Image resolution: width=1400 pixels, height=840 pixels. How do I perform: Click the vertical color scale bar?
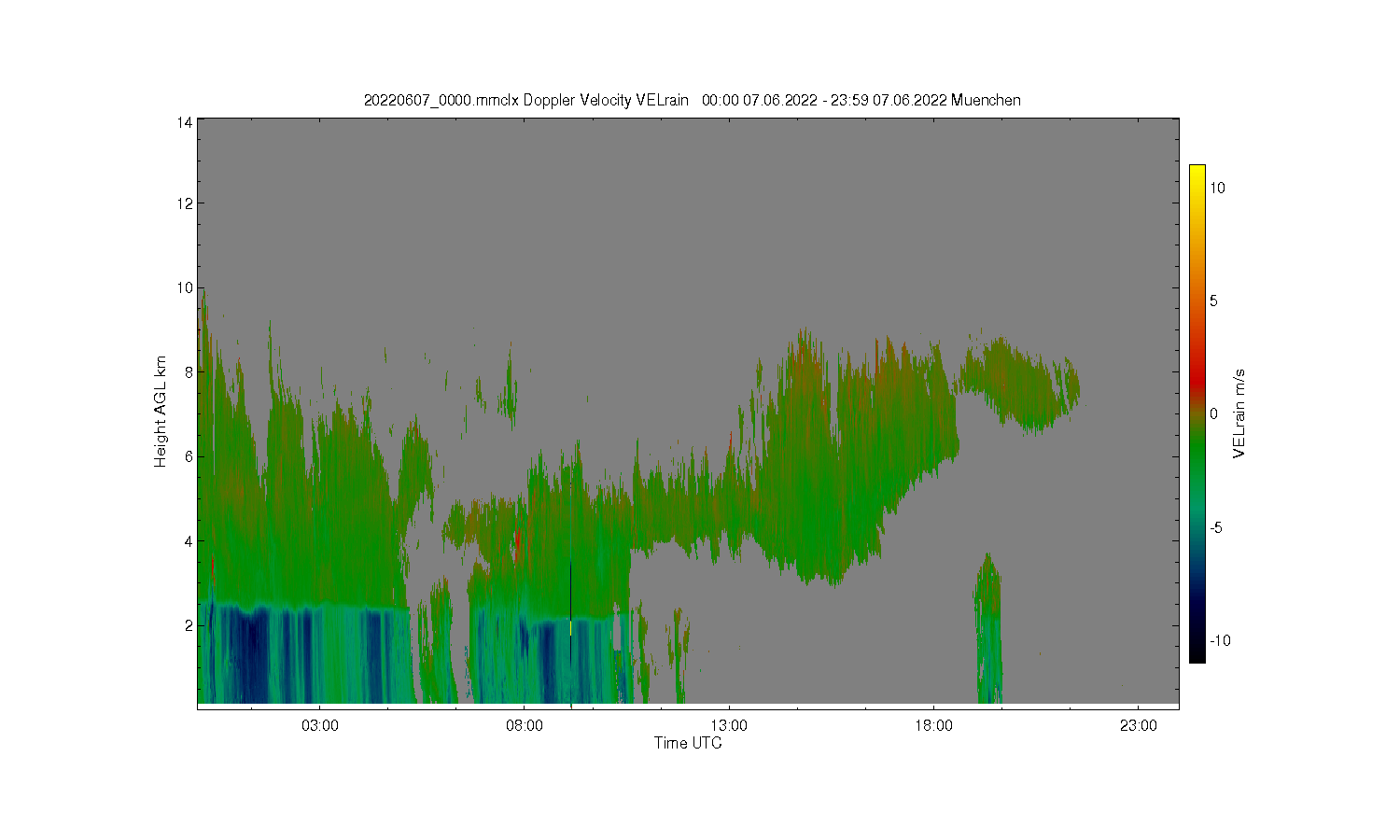coord(1197,413)
